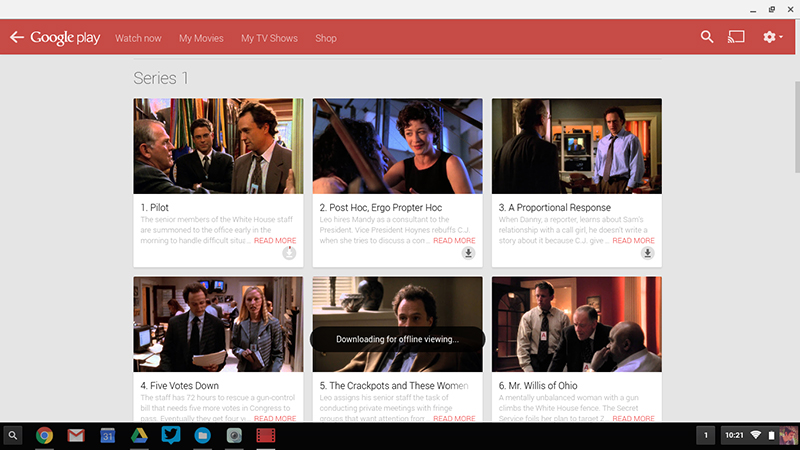Open Google Calendar from the shelf
This screenshot has width=800, height=450.
click(108, 436)
